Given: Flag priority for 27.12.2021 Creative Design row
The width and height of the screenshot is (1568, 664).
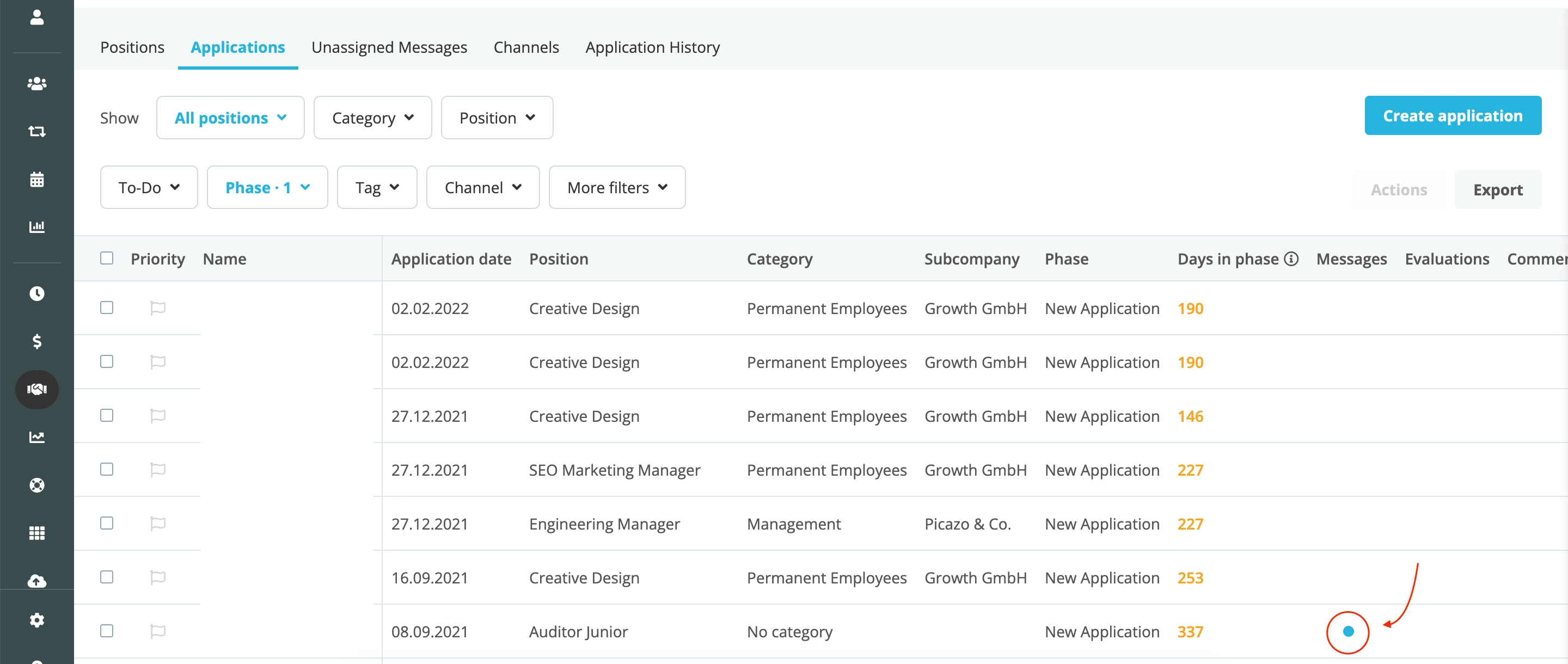Looking at the screenshot, I should pyautogui.click(x=158, y=416).
